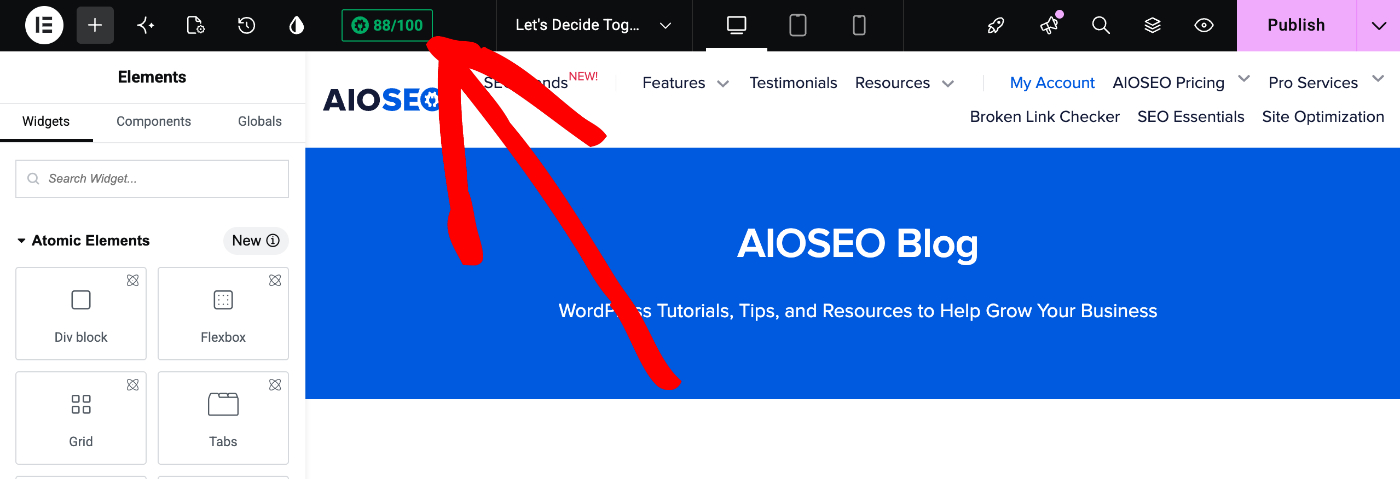
Task: Expand the Features chevron
Action: [723, 84]
